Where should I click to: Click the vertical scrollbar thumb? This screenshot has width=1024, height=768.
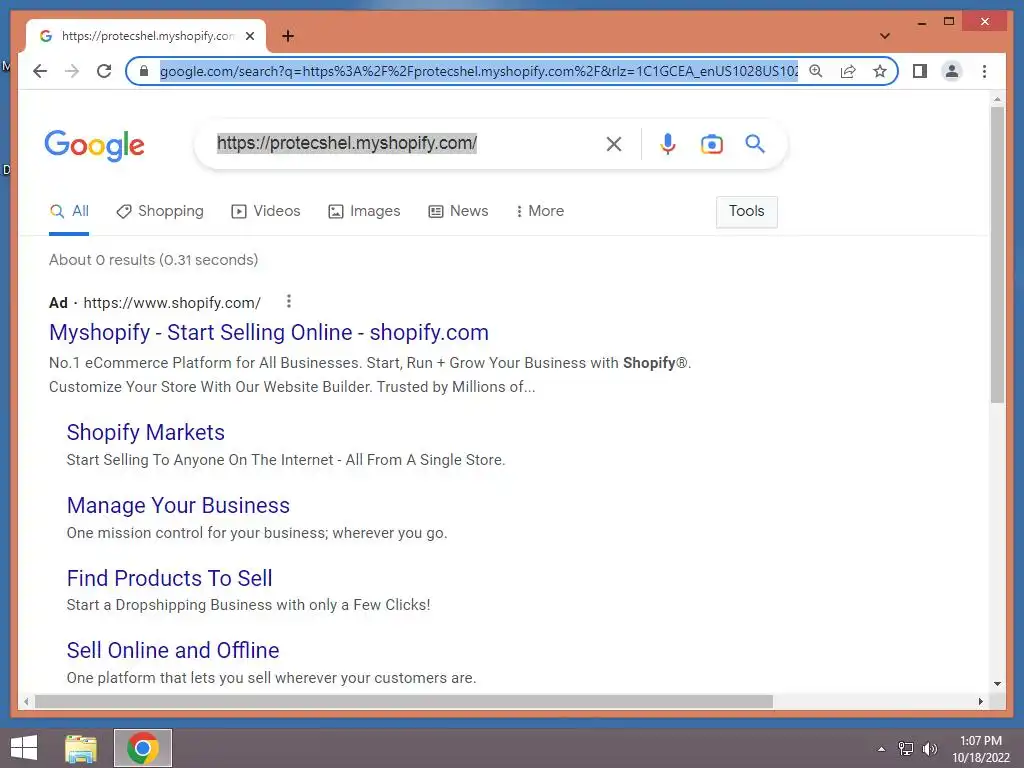coord(997,255)
